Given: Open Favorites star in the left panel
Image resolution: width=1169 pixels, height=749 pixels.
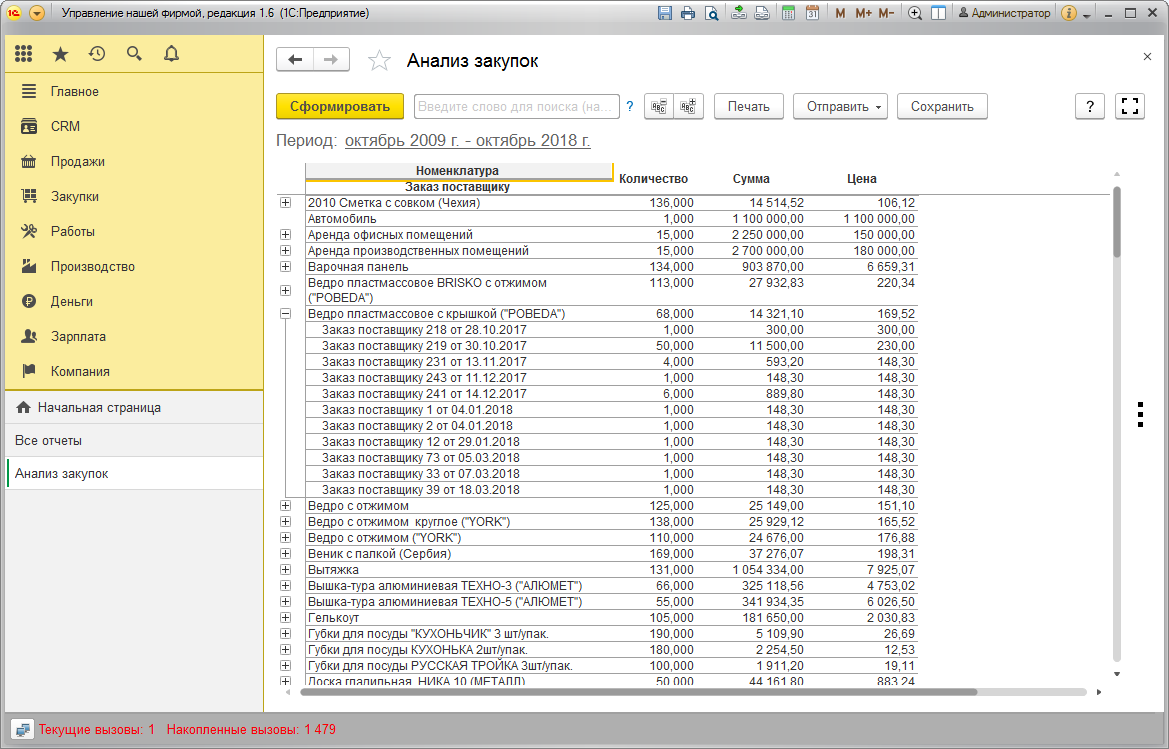Looking at the screenshot, I should click(x=60, y=54).
